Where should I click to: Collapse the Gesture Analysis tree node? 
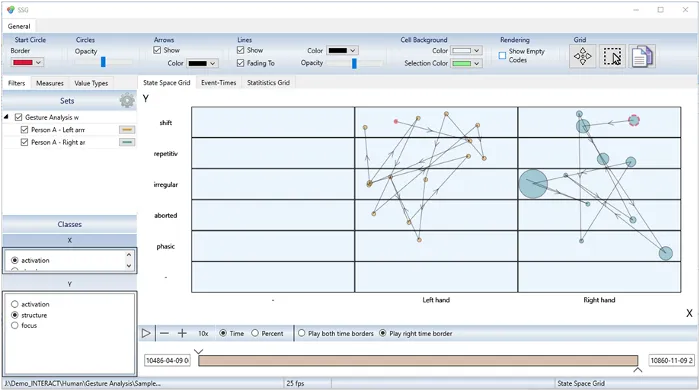(6, 117)
